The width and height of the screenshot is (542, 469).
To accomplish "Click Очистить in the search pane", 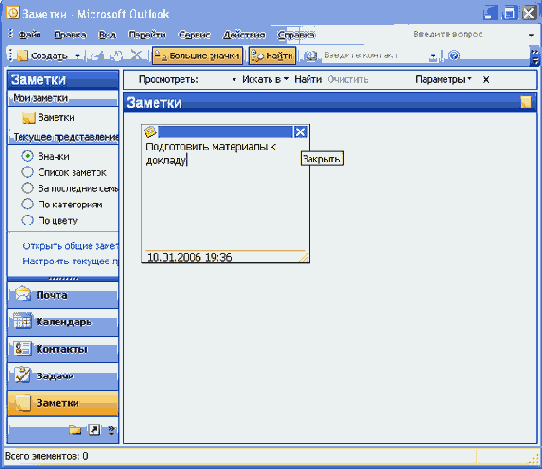I will 347,79.
